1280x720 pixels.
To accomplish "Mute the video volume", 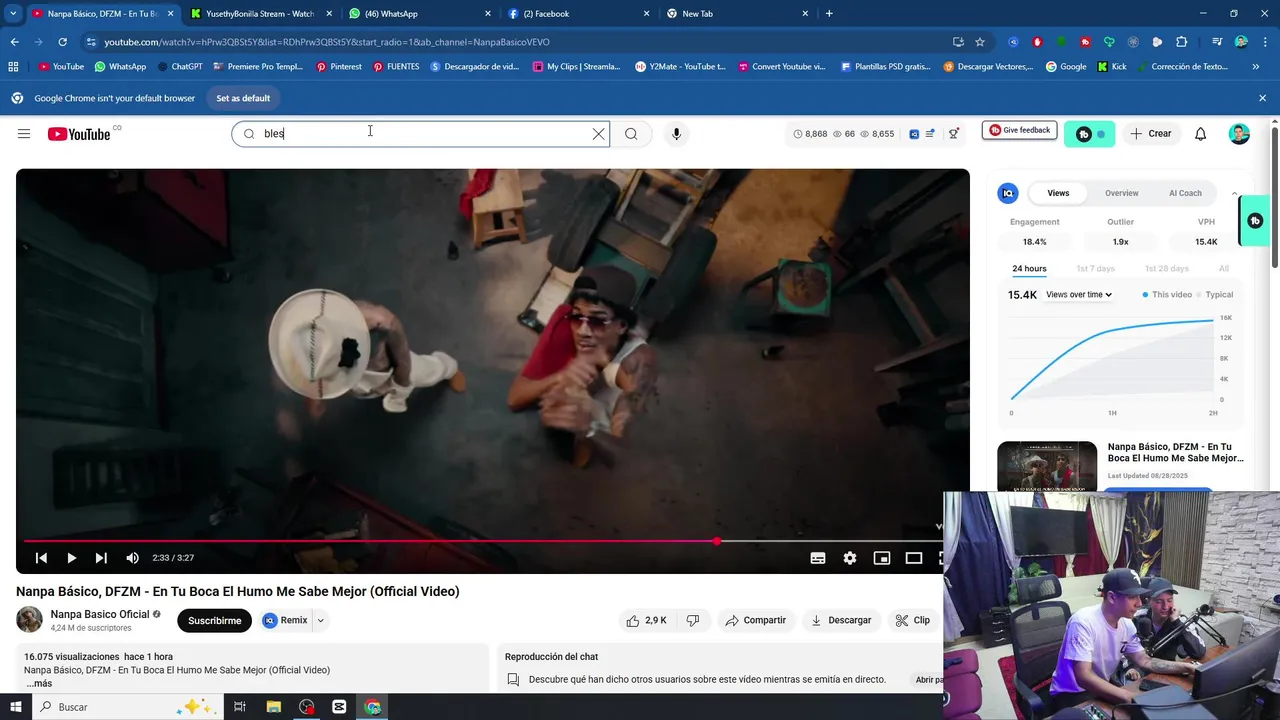I will pos(132,558).
